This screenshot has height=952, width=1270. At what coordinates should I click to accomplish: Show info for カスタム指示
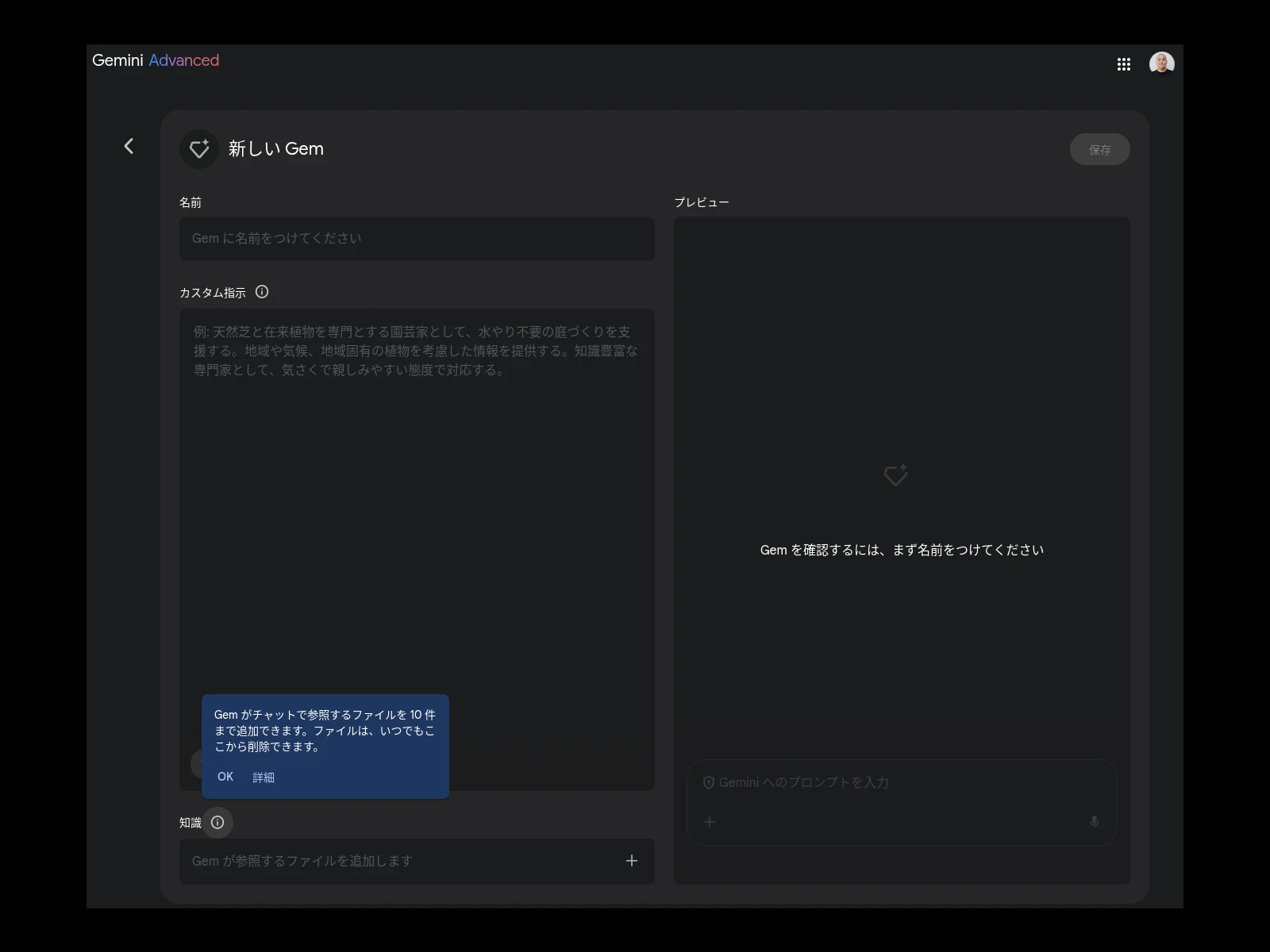click(x=262, y=292)
